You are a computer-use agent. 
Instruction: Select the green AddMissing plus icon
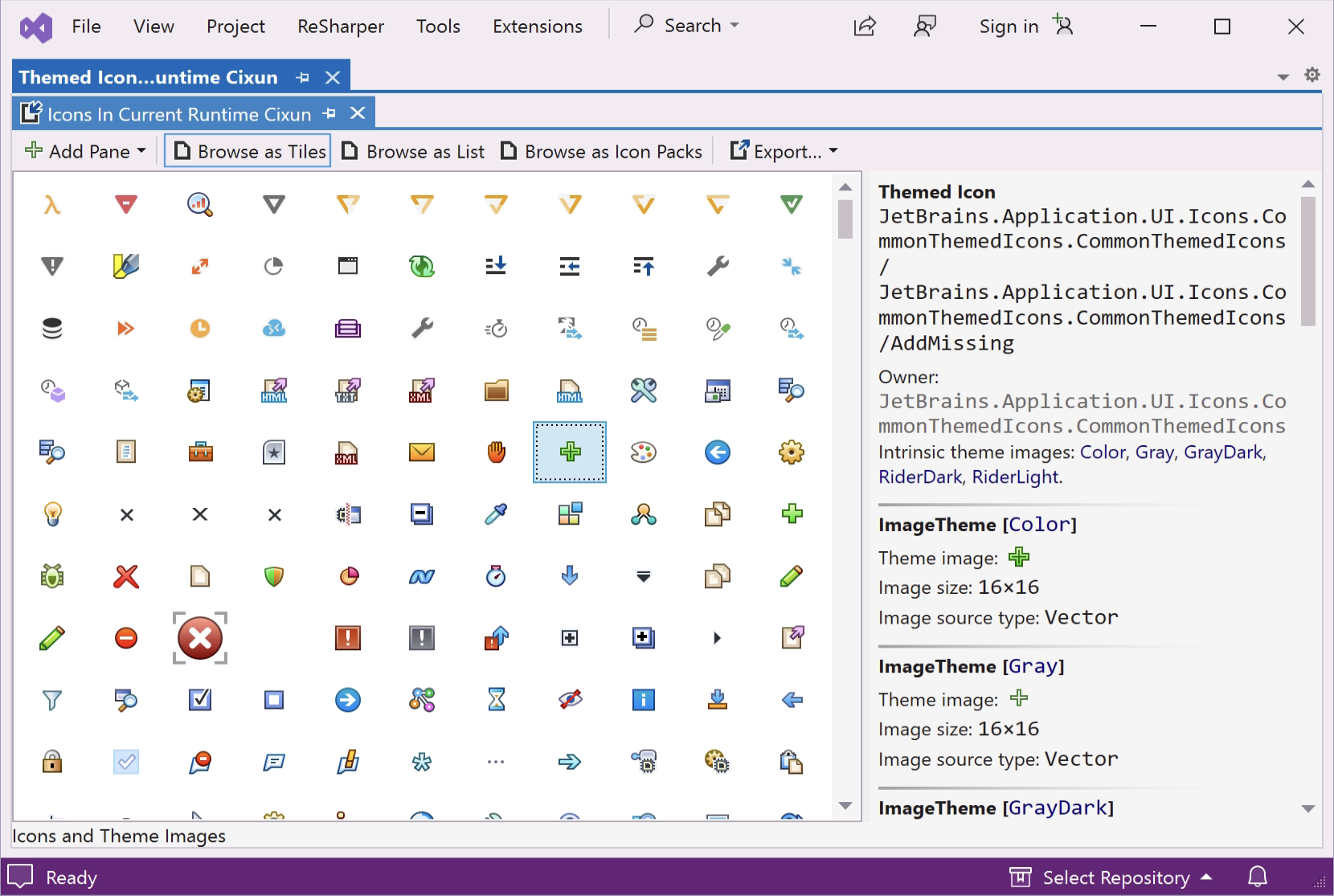pos(570,452)
